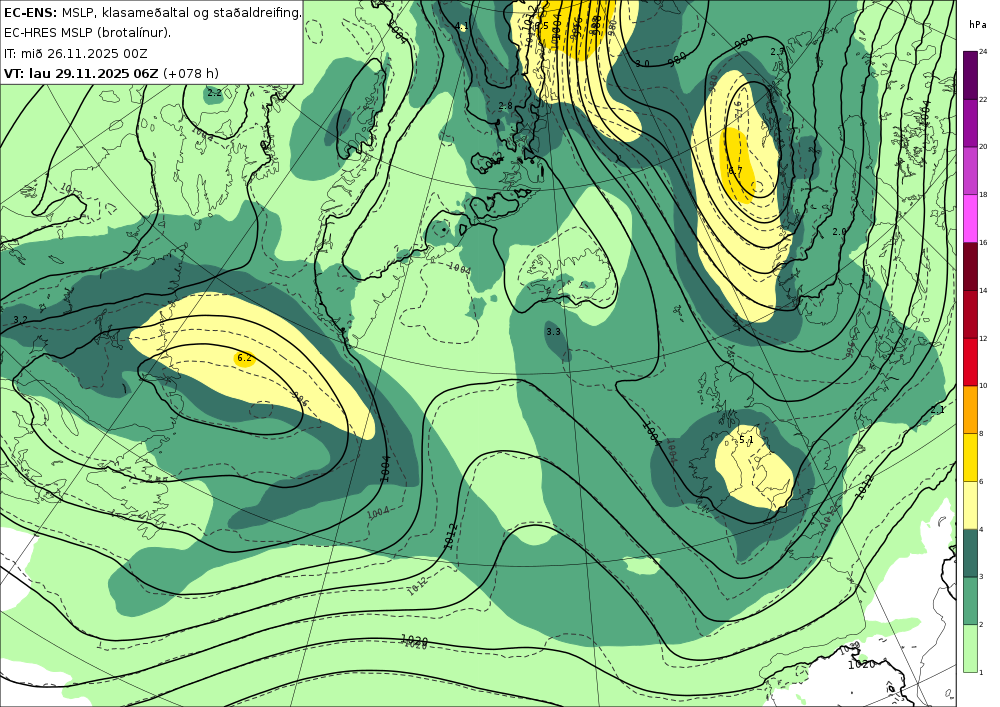Select the pale yellow 4–6 hPa legend swatch
Viewport: 1000px width, 707px height.
[x=970, y=504]
